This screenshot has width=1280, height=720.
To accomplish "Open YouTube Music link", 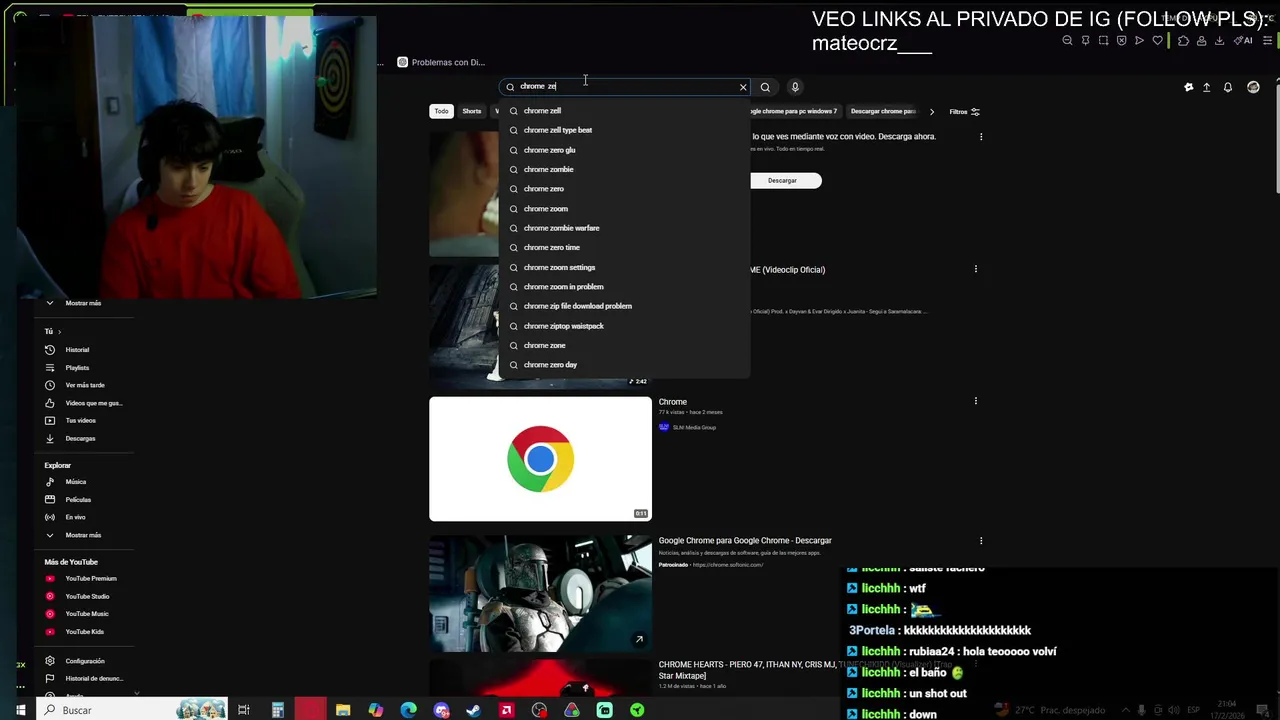I will [x=87, y=614].
